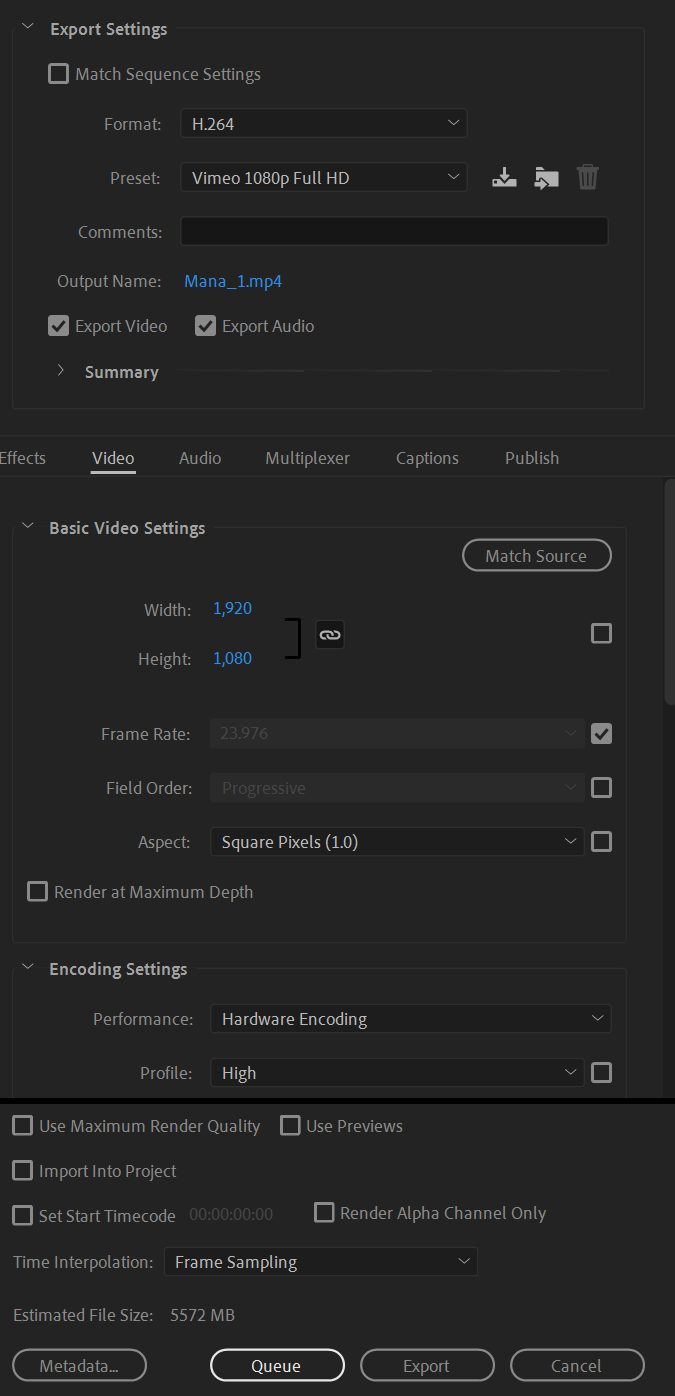This screenshot has height=1396, width=675.
Task: Enable Render Alpha Channel Only
Action: tap(324, 1212)
